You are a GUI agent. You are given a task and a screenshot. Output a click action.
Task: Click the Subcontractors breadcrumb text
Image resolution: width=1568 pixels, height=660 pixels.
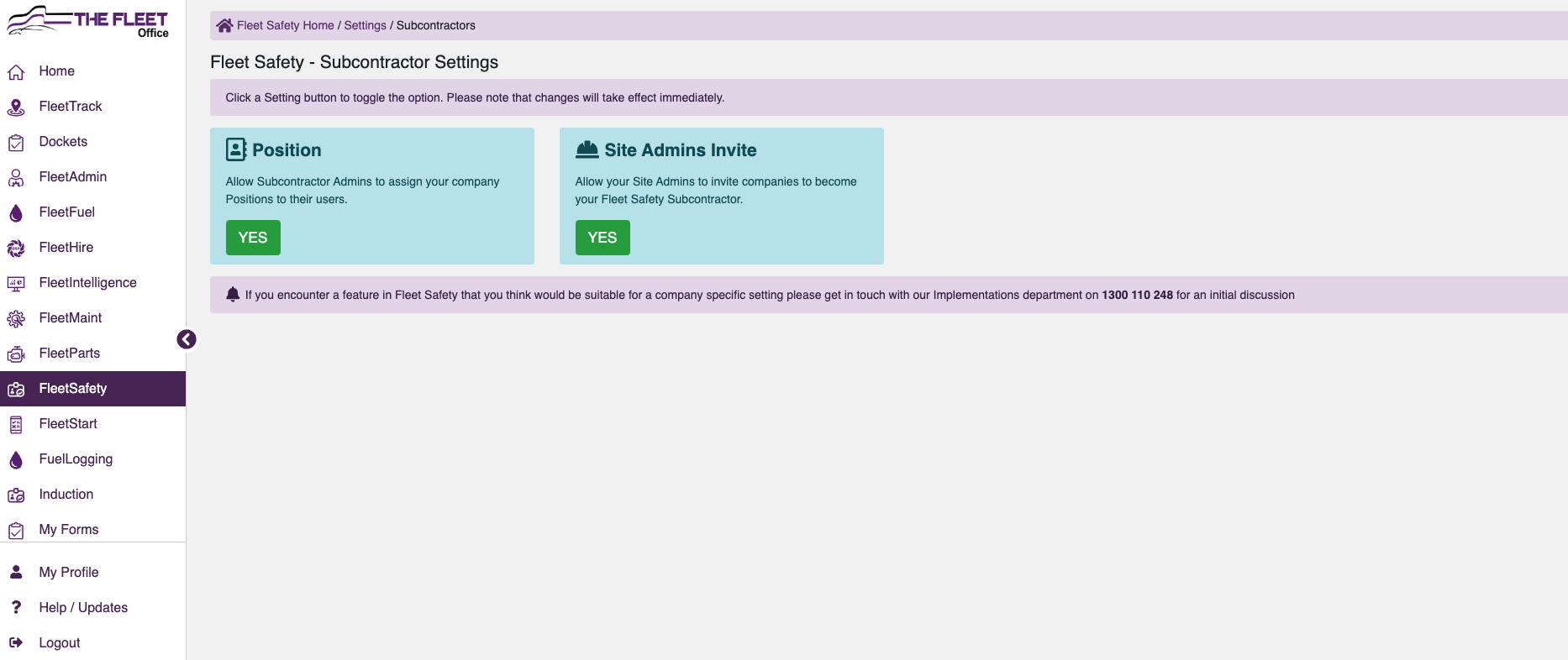coord(436,25)
